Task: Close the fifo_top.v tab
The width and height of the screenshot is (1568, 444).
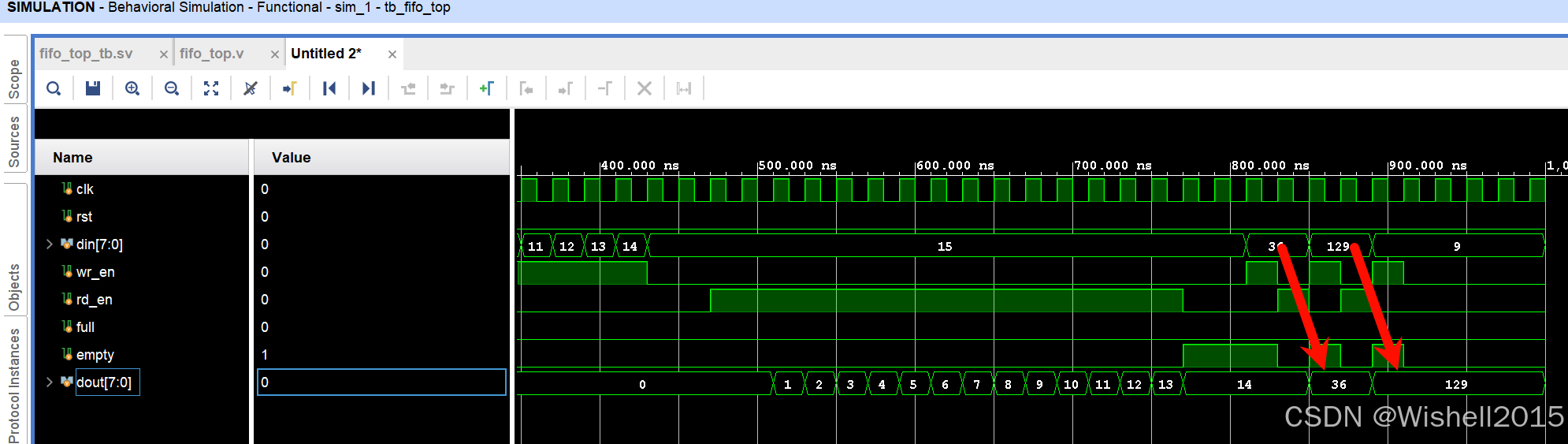Action: coord(275,54)
